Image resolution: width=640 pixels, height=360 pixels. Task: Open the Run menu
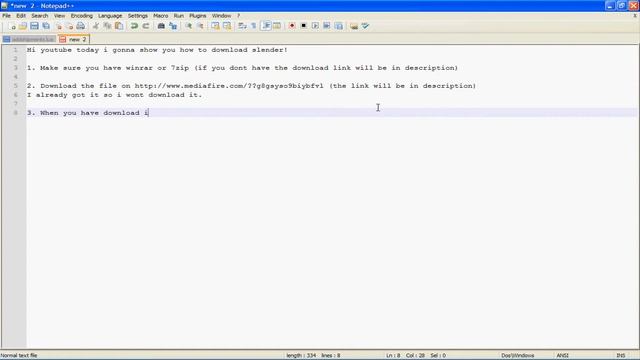179,16
